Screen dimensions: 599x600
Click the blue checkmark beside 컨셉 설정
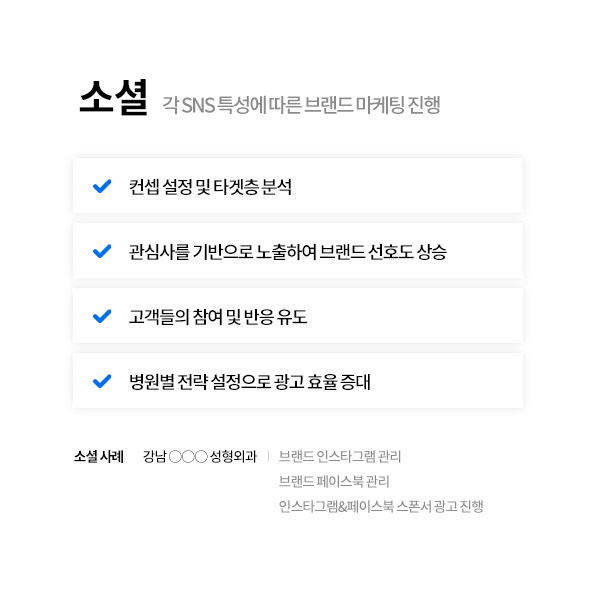click(102, 186)
